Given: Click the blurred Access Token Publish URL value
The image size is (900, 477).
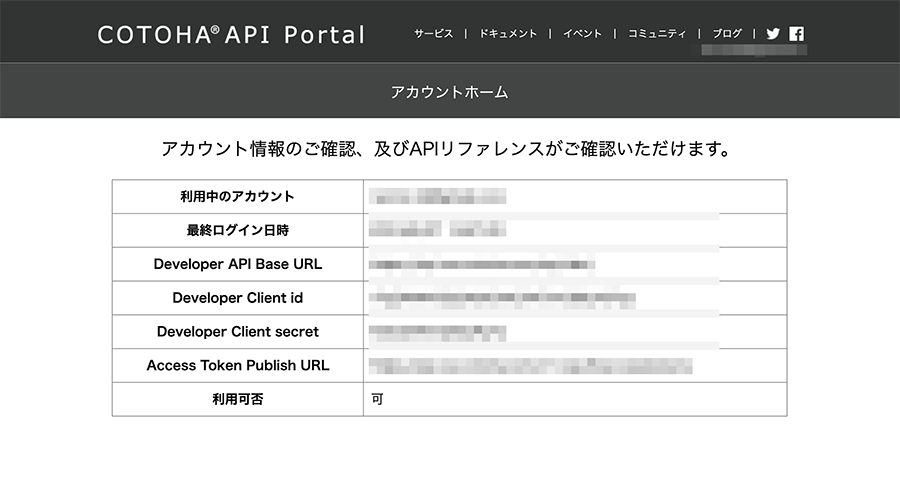Looking at the screenshot, I should [530, 366].
